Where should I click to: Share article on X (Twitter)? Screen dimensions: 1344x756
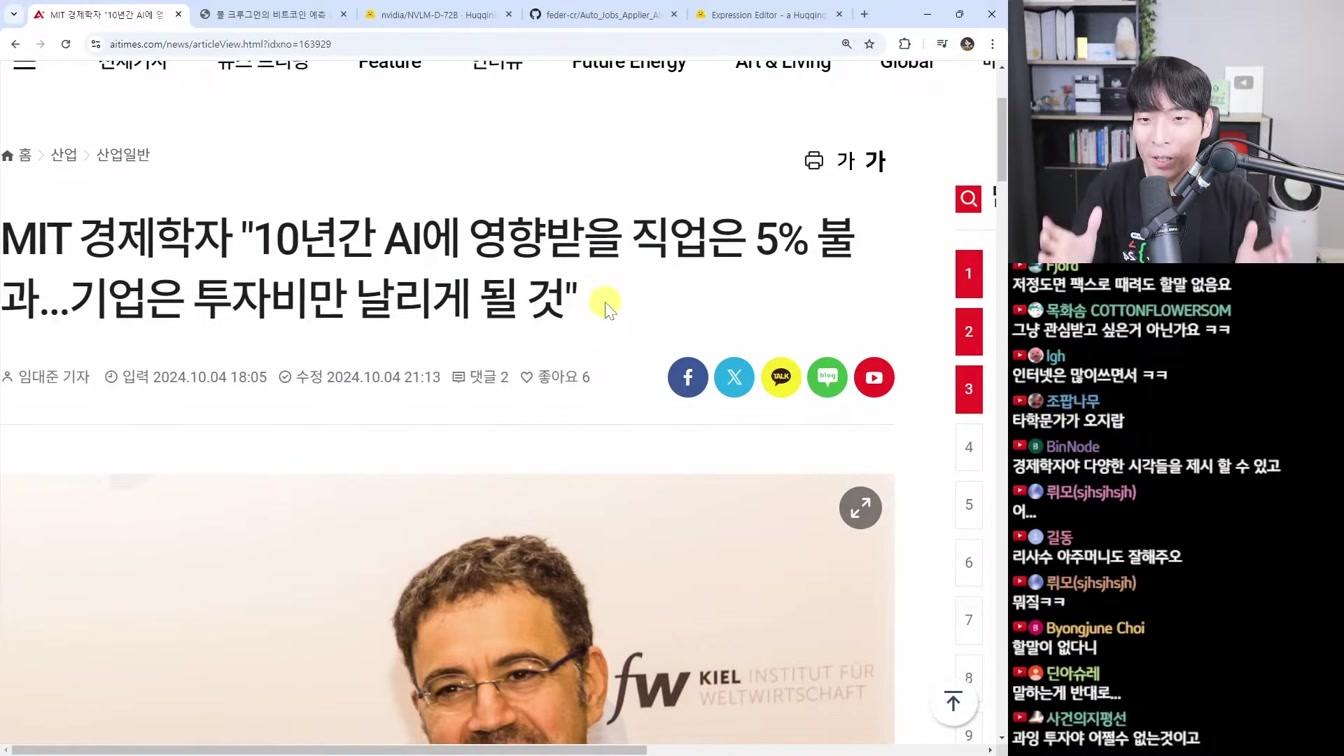point(734,377)
